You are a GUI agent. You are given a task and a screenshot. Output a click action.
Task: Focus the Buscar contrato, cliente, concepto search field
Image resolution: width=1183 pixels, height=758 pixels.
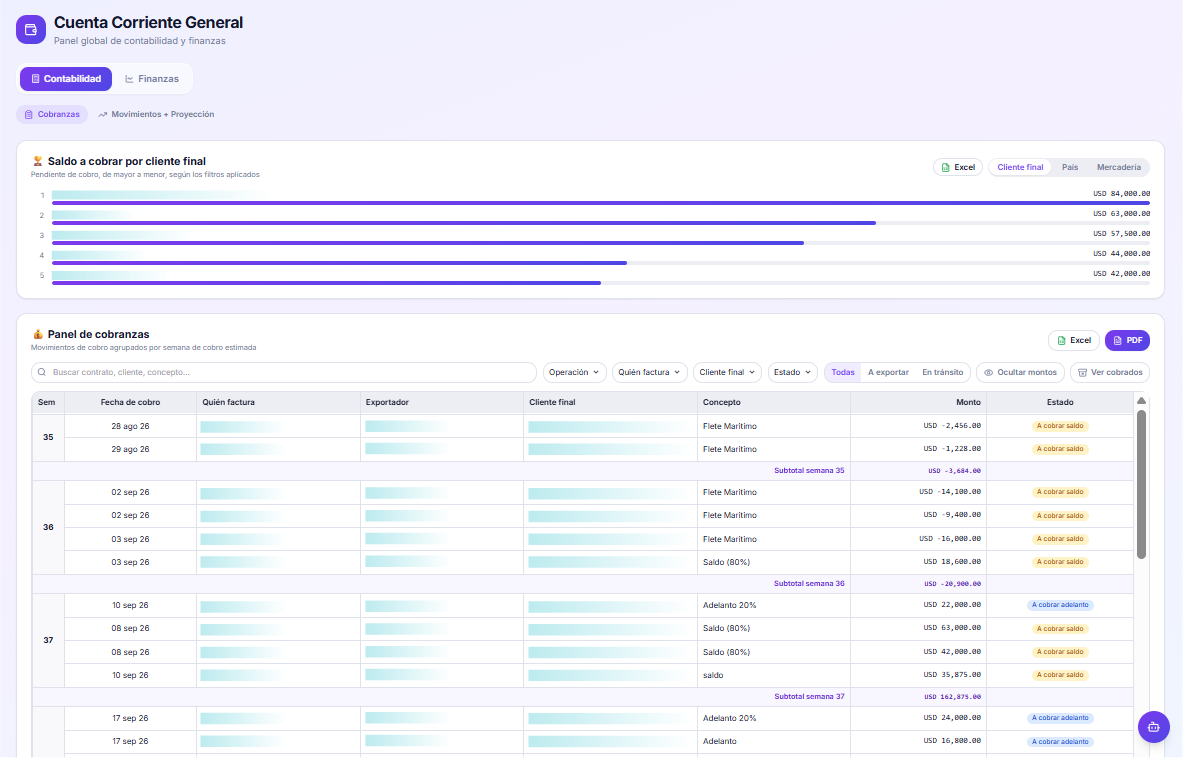284,373
